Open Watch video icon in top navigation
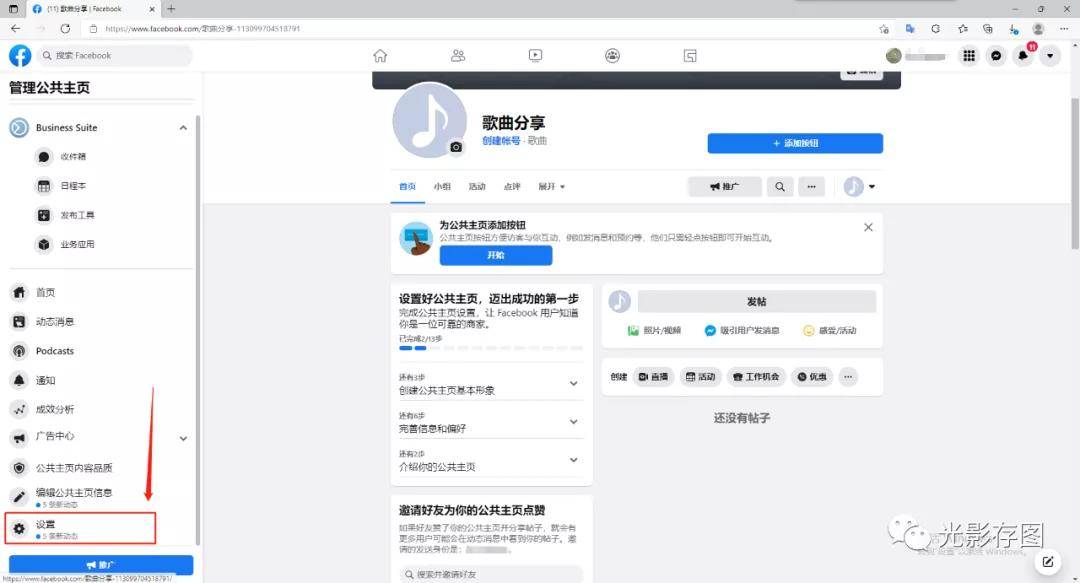The height and width of the screenshot is (583, 1080). tap(535, 56)
